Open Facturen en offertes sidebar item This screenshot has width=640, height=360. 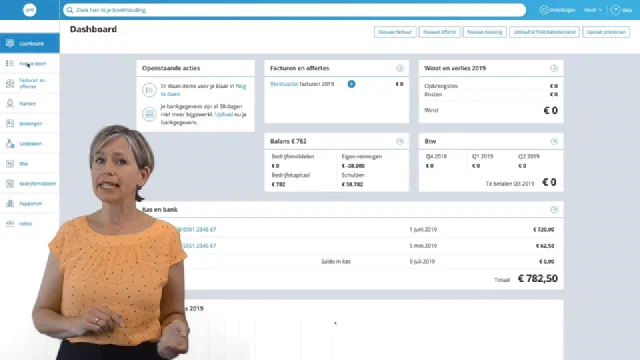coord(29,83)
